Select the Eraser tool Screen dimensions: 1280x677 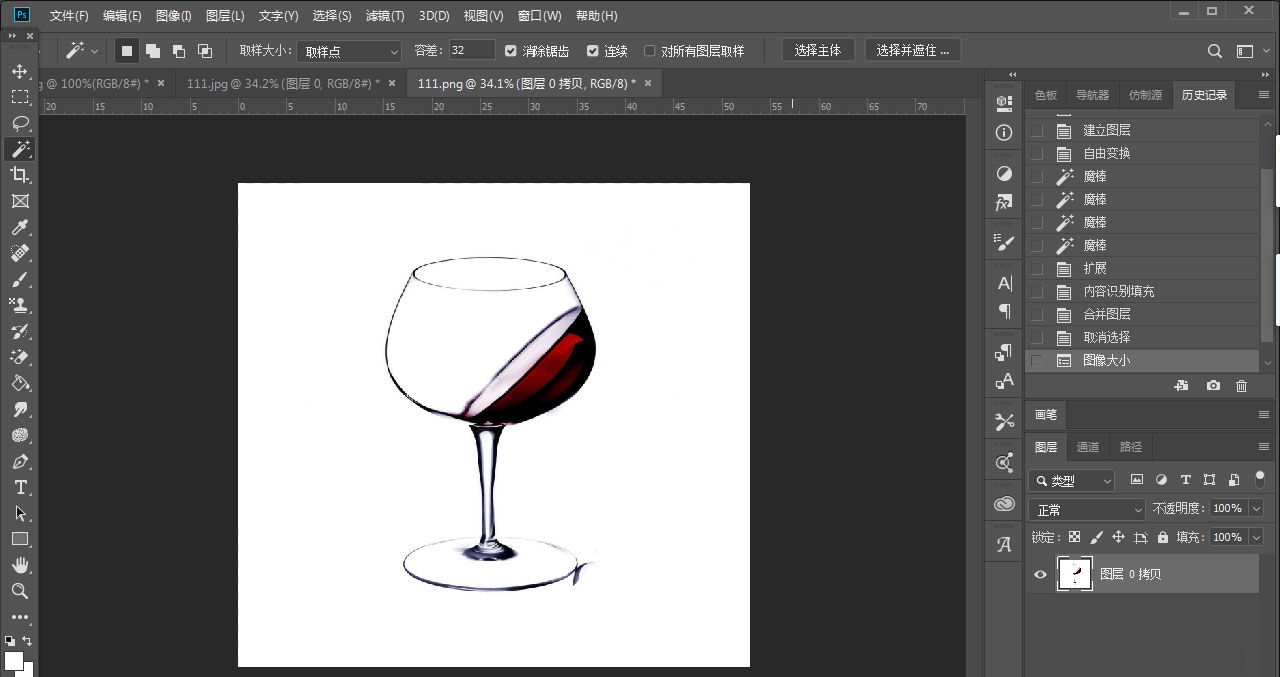[x=19, y=357]
